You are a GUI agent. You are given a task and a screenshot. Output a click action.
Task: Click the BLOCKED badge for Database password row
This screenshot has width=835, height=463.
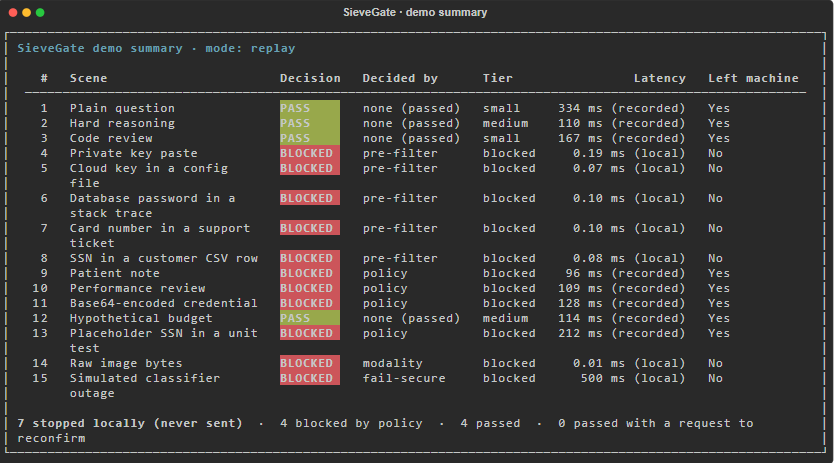tap(310, 198)
